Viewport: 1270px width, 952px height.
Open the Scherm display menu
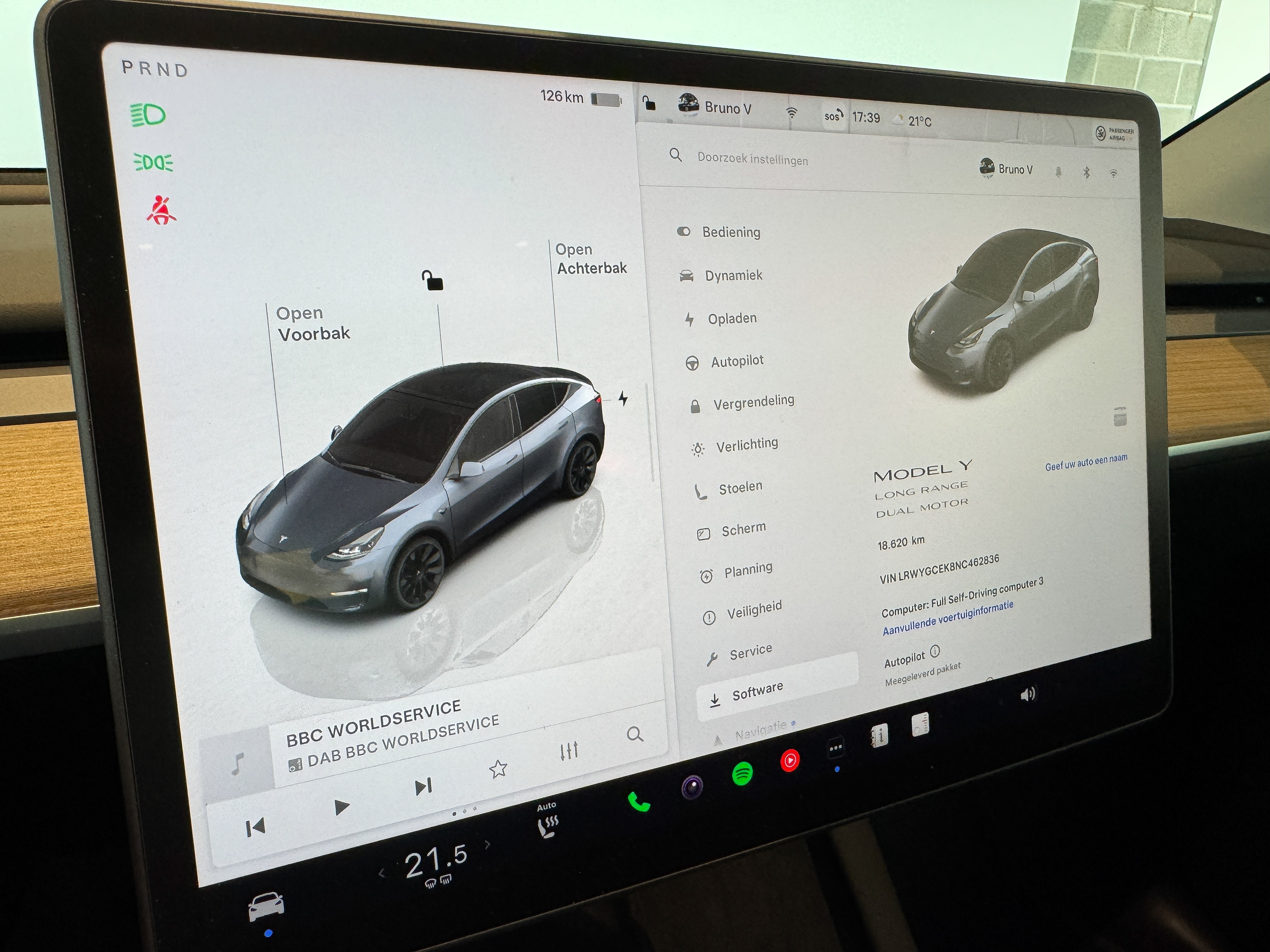(x=731, y=530)
